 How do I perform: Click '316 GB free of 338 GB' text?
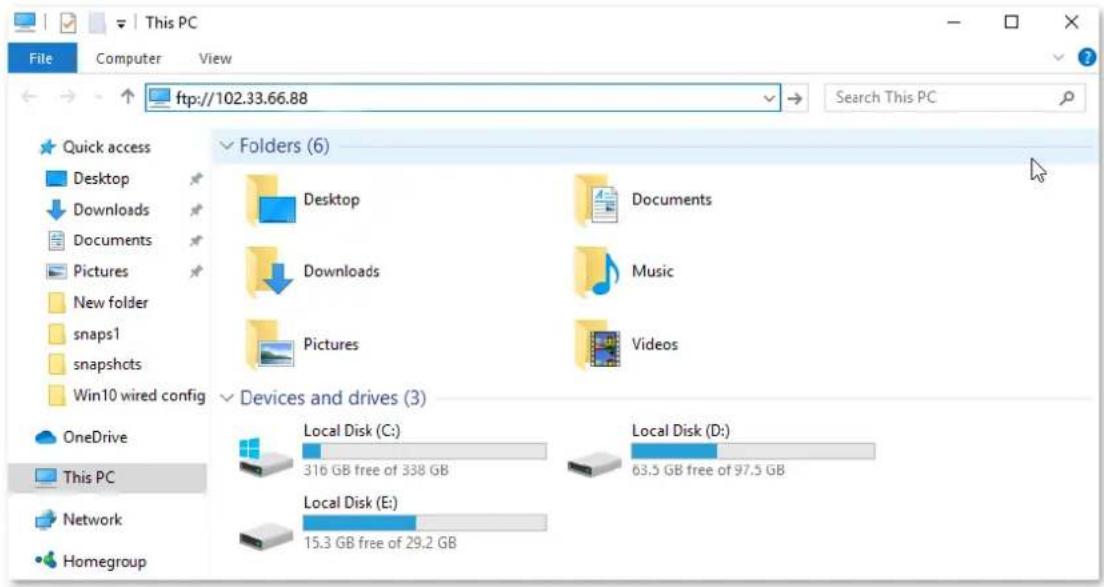pos(376,470)
